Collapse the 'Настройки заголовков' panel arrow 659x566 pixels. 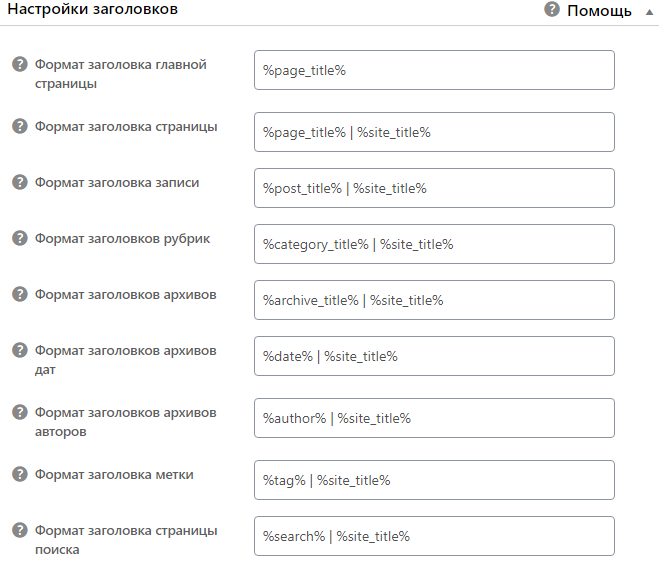click(x=648, y=11)
